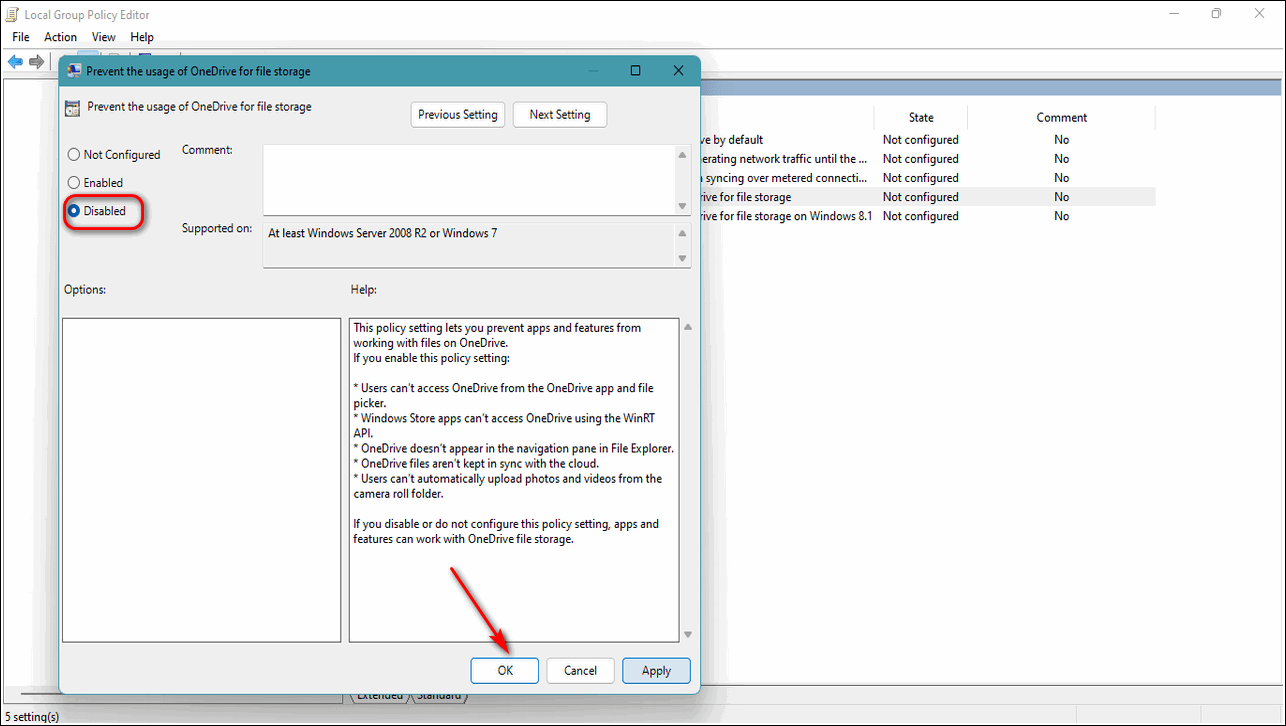This screenshot has width=1286, height=726.
Task: Click the Local Group Policy Editor title icon
Action: pos(13,14)
